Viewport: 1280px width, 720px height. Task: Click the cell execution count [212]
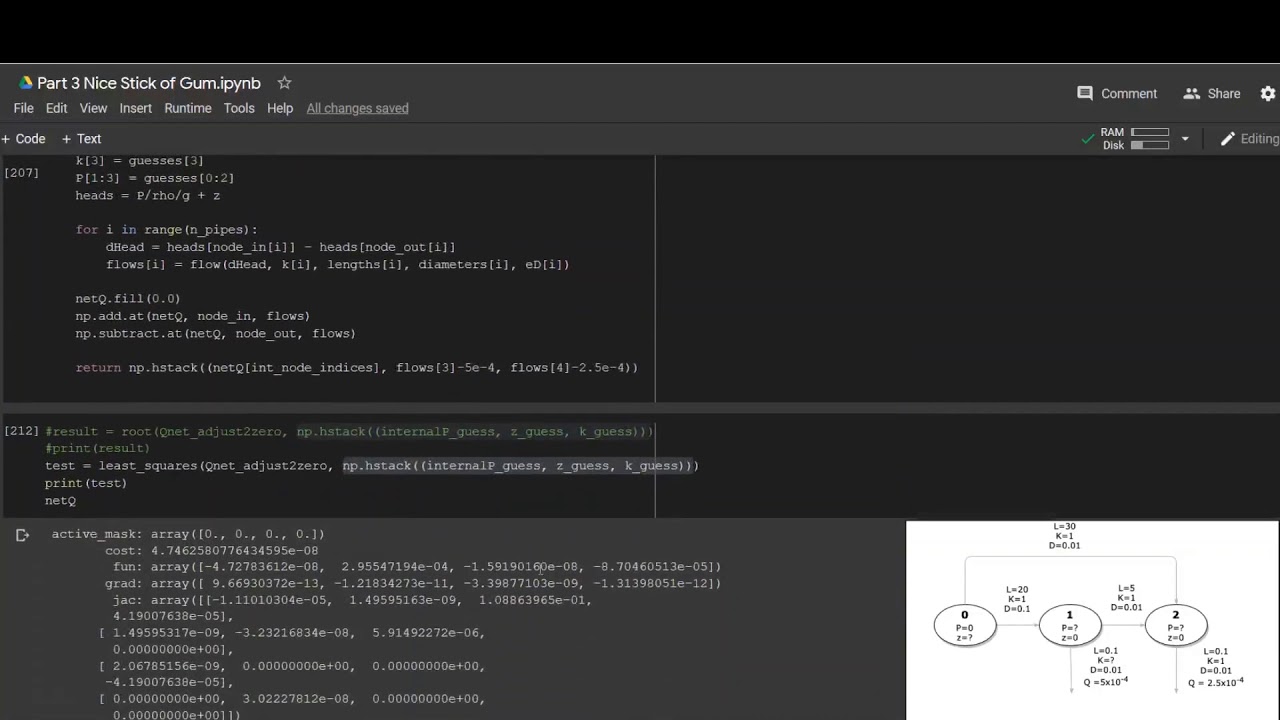[x=22, y=431]
